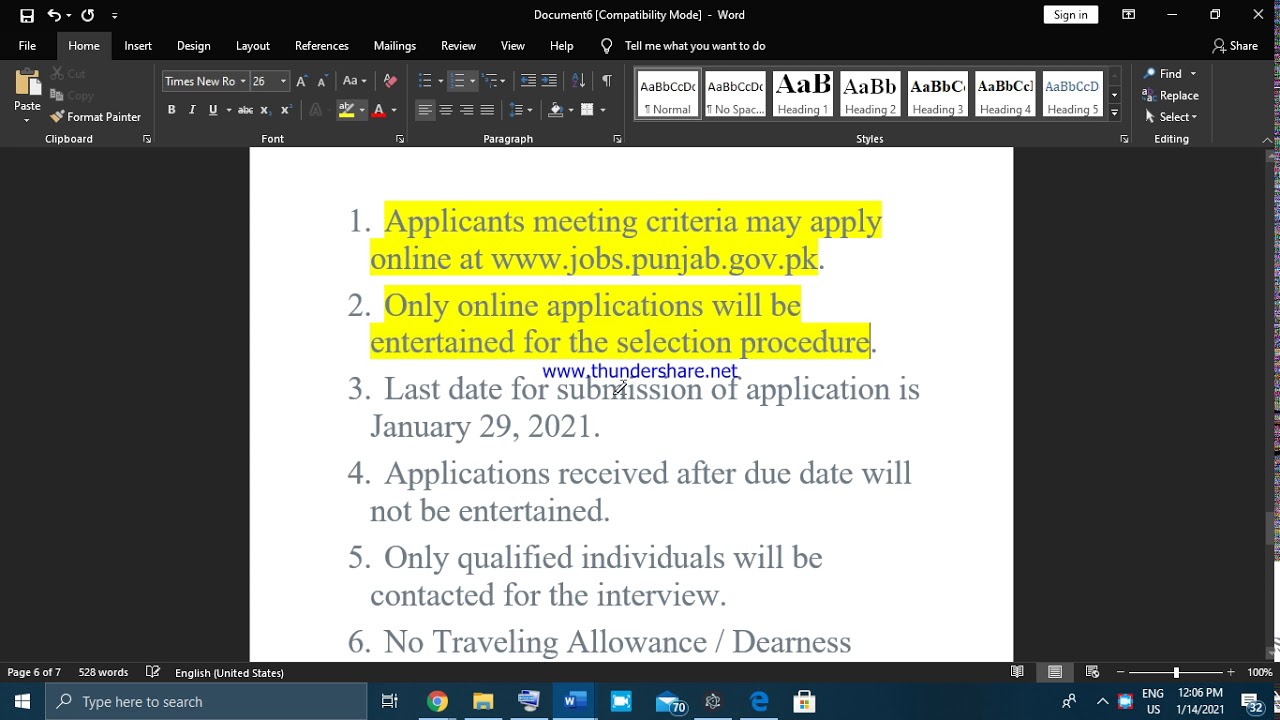Increase font size with the larger A
Image resolution: width=1280 pixels, height=720 pixels.
click(x=301, y=81)
